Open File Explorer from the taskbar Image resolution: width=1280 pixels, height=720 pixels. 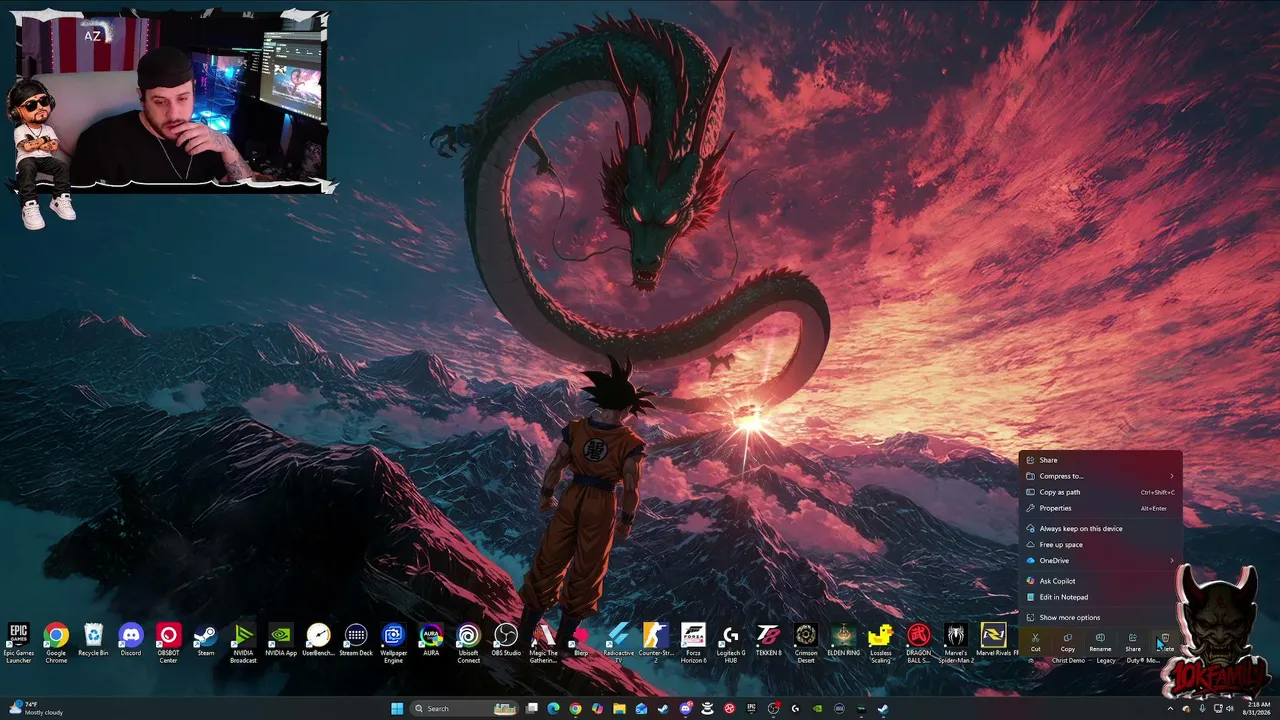point(619,709)
